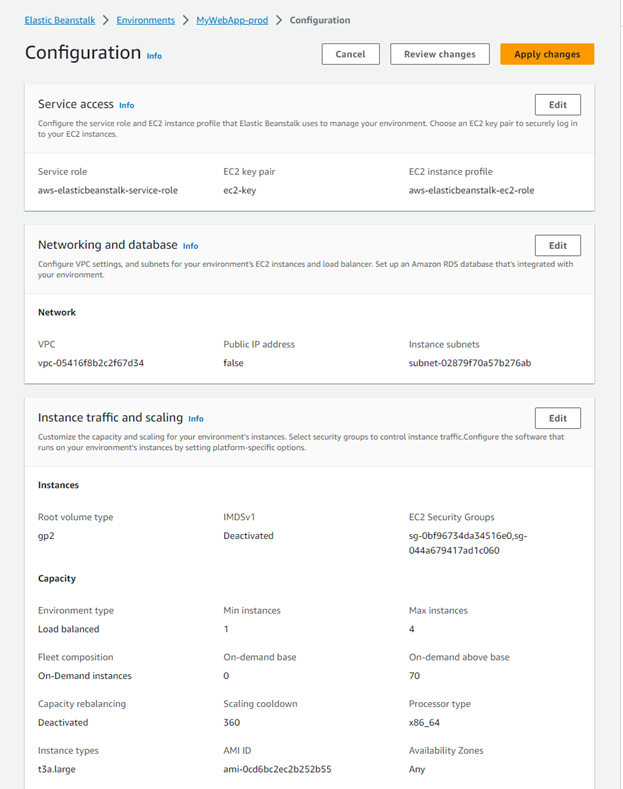
Task: Edit the Networking and database section
Action: [x=558, y=246]
